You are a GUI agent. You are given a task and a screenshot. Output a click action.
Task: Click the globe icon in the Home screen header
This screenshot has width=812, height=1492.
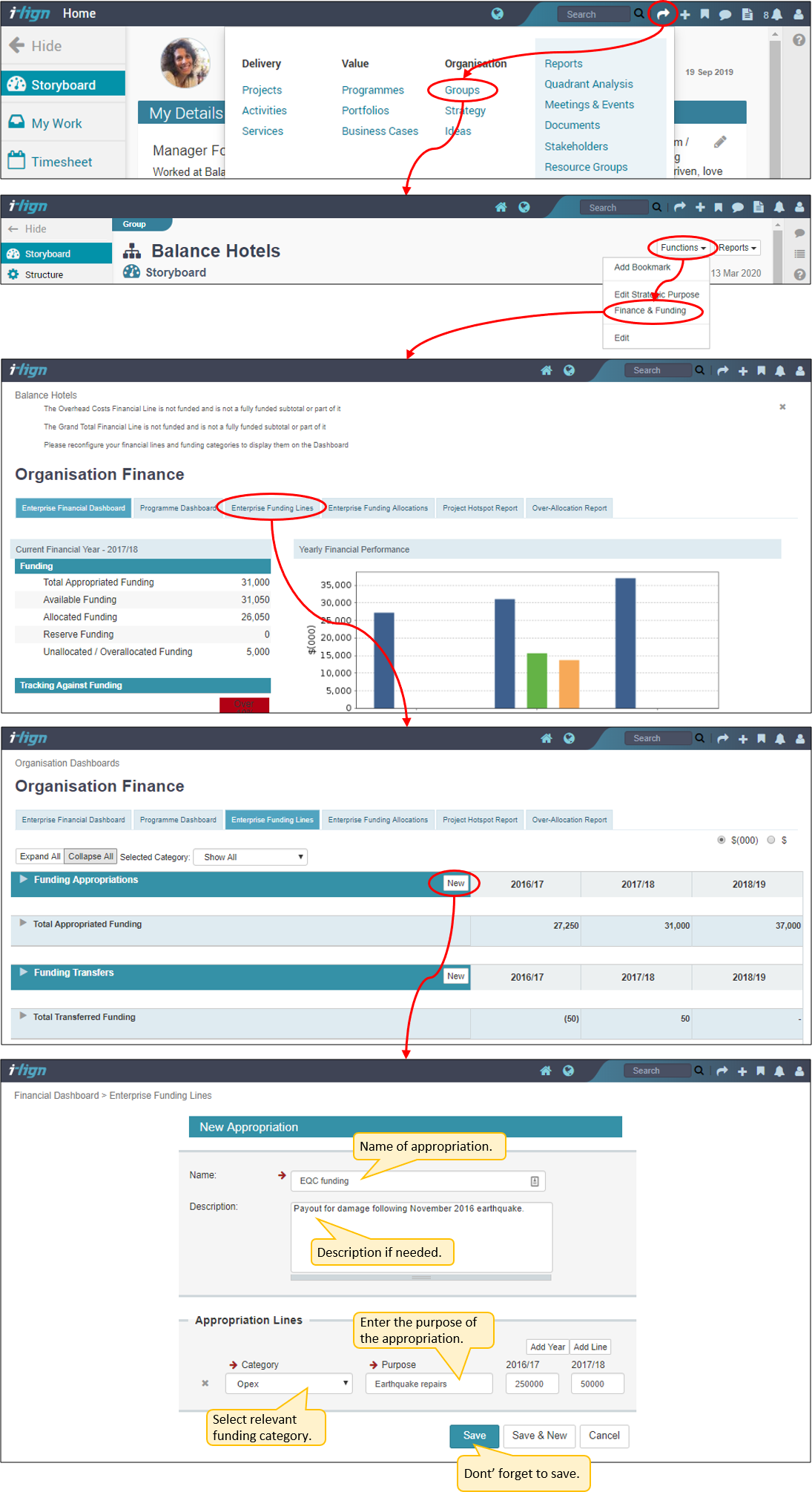(498, 13)
